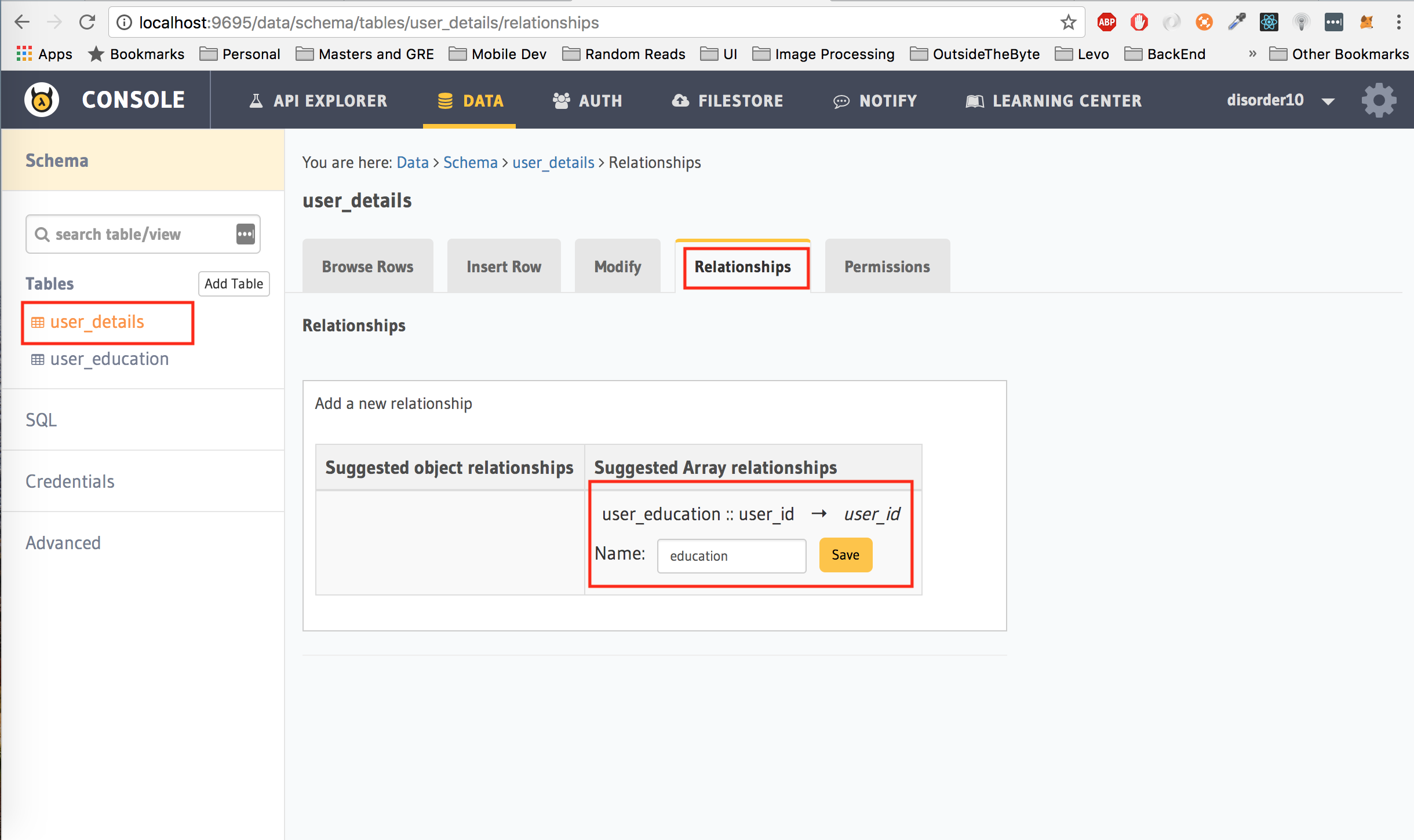The width and height of the screenshot is (1414, 840).
Task: Go to API Explorer section
Action: pyautogui.click(x=318, y=100)
